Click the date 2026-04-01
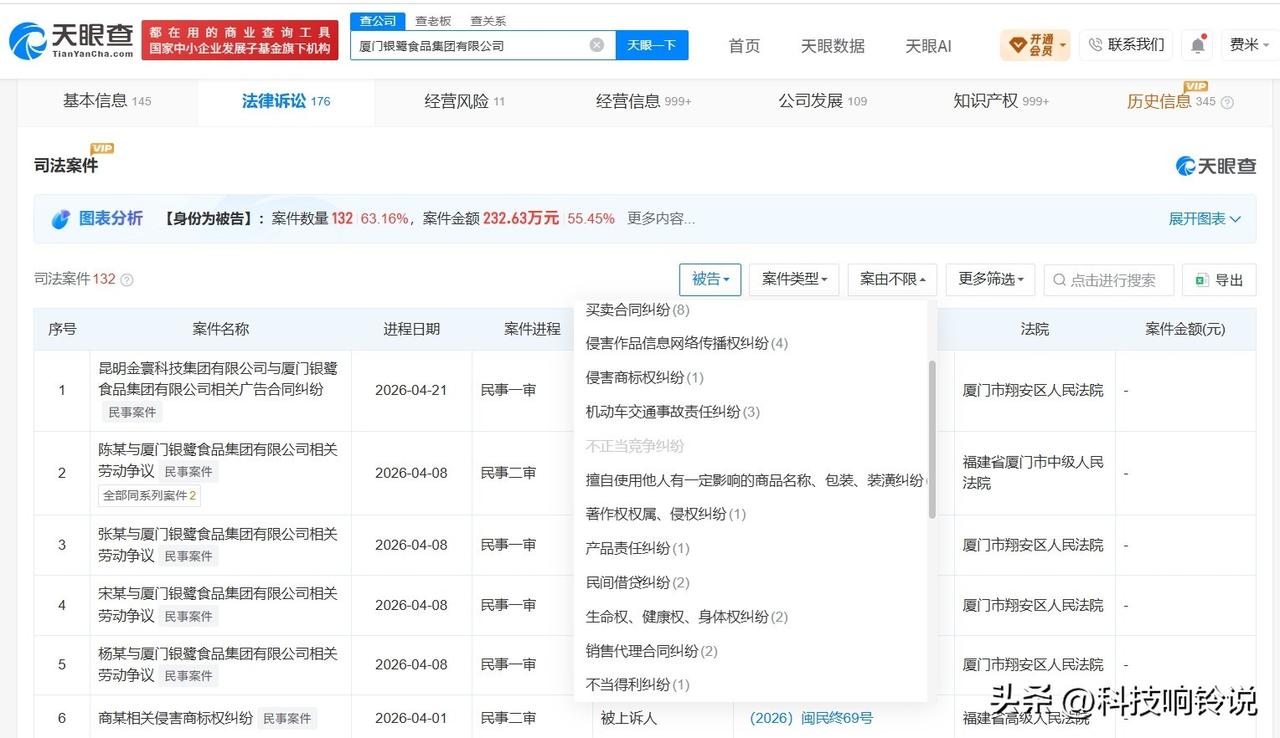This screenshot has height=738, width=1280. tap(411, 718)
